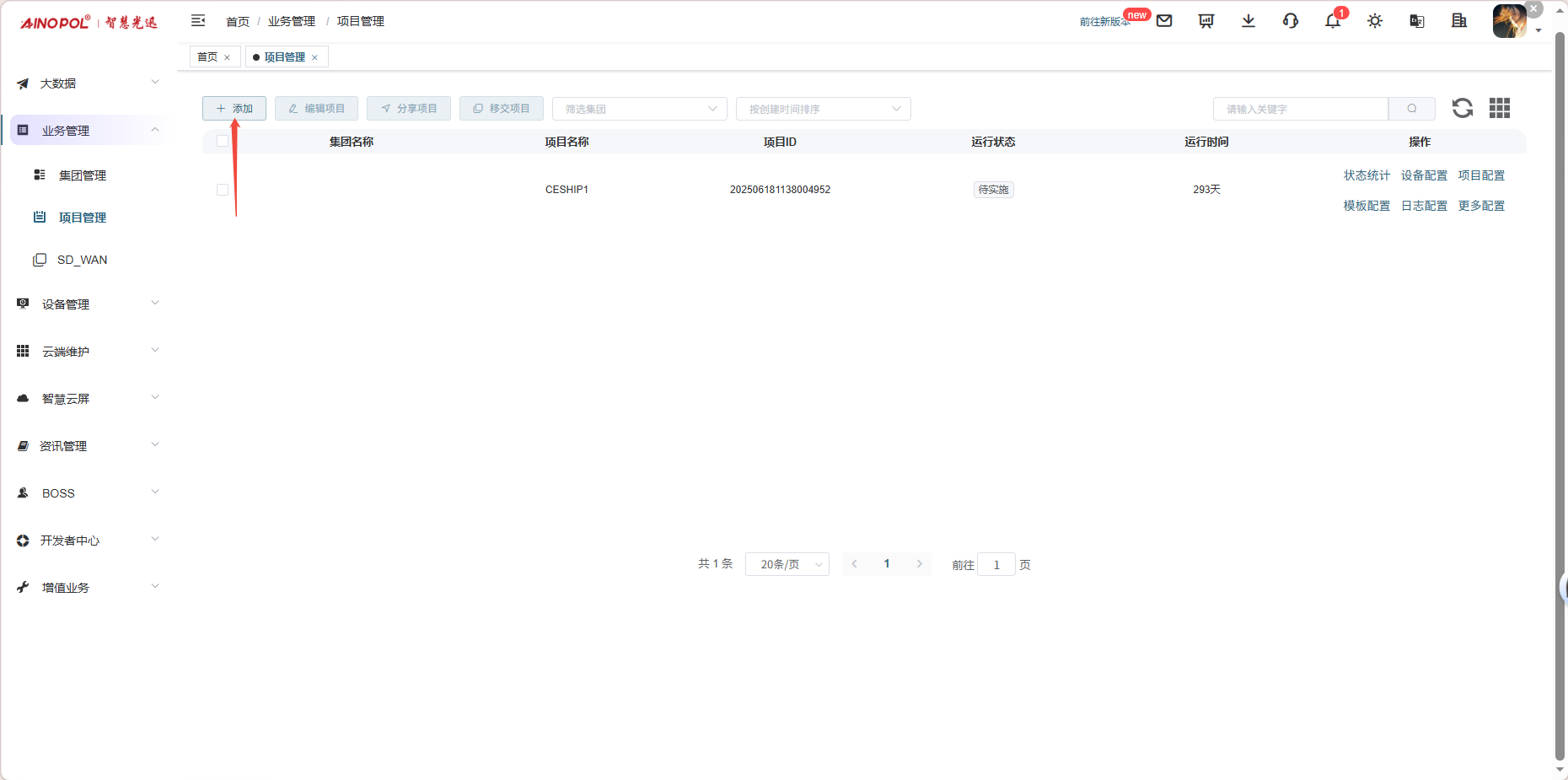Switch to the 首页 tab
Screen dimensions: 1568x780
[x=207, y=57]
